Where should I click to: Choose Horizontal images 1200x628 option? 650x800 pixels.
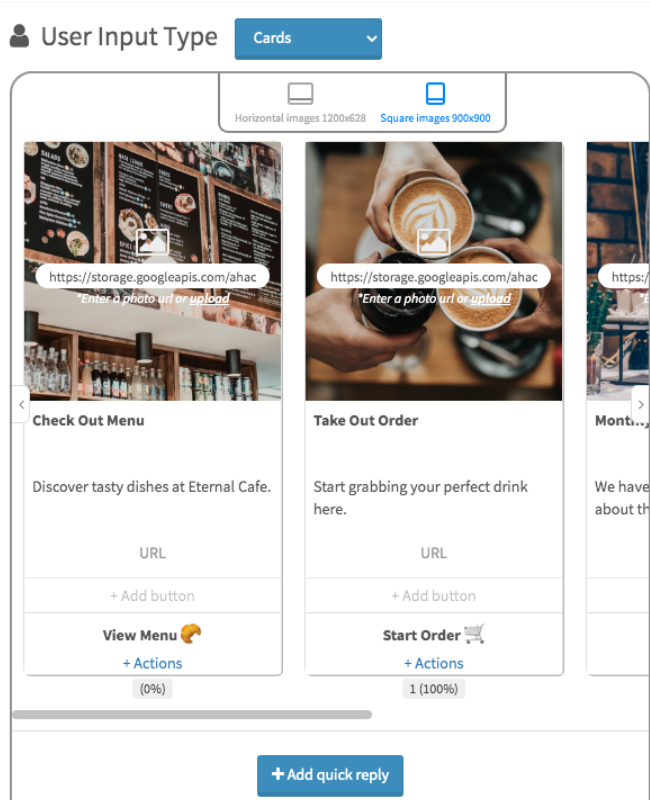pos(300,118)
